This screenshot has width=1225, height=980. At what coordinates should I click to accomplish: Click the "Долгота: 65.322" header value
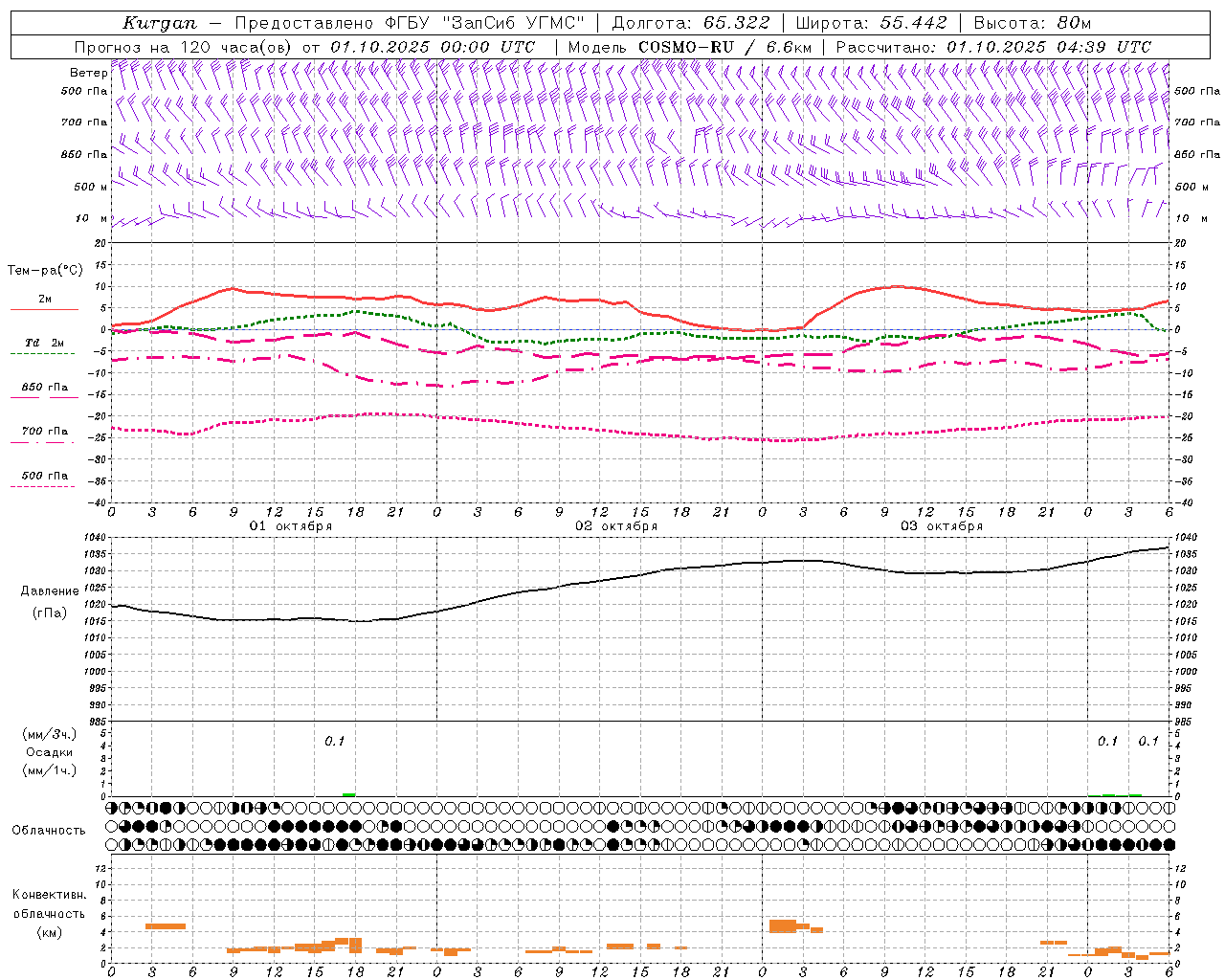tap(690, 23)
